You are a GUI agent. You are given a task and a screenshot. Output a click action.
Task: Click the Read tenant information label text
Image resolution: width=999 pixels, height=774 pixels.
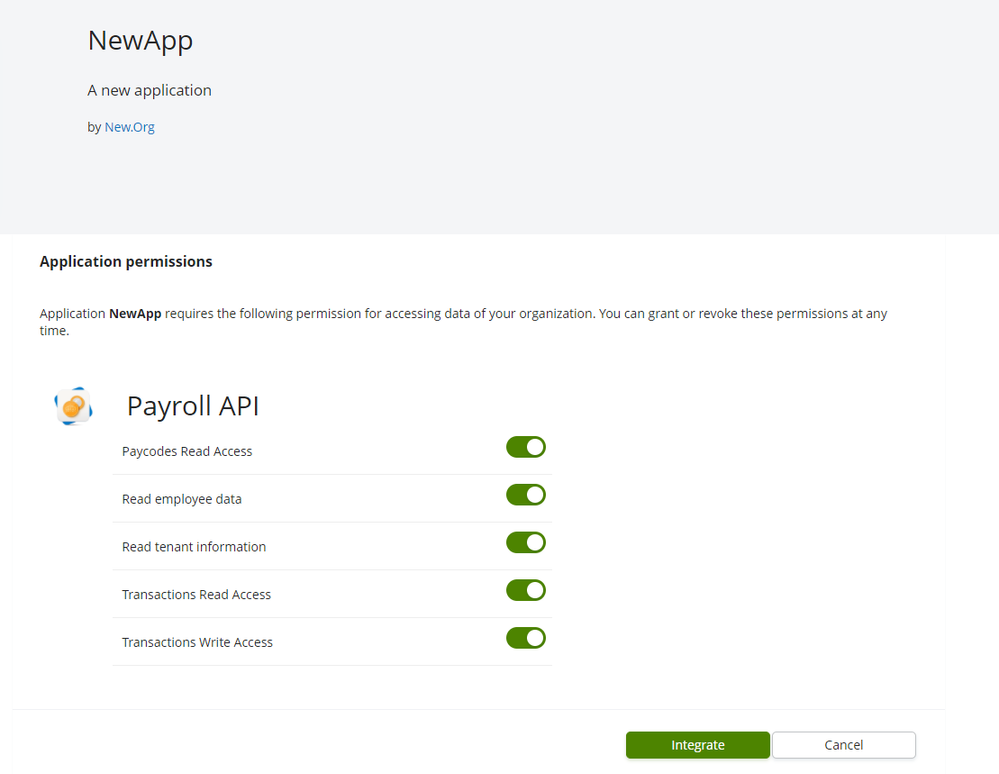pyautogui.click(x=193, y=546)
